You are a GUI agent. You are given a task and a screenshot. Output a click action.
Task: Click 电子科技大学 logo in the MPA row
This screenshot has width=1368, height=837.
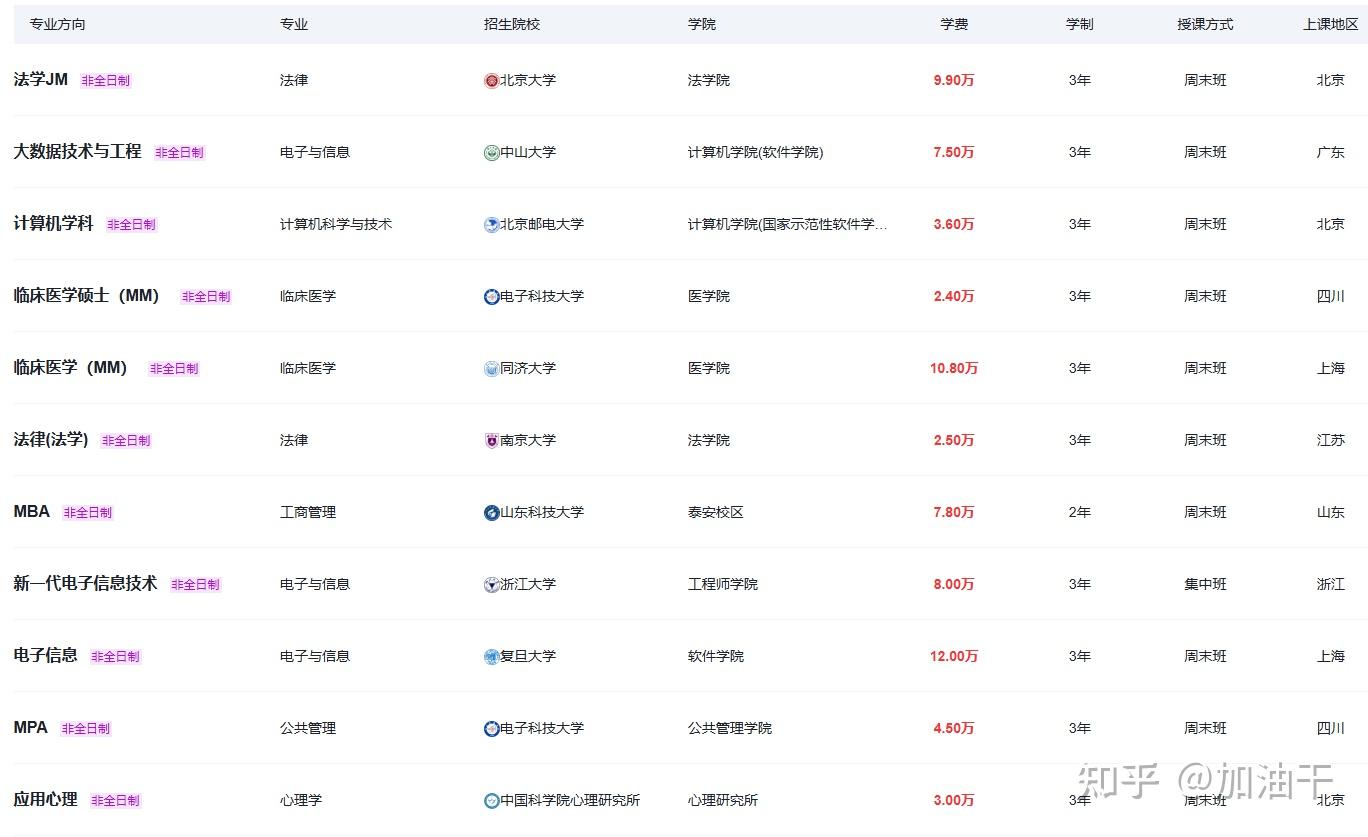pos(491,729)
